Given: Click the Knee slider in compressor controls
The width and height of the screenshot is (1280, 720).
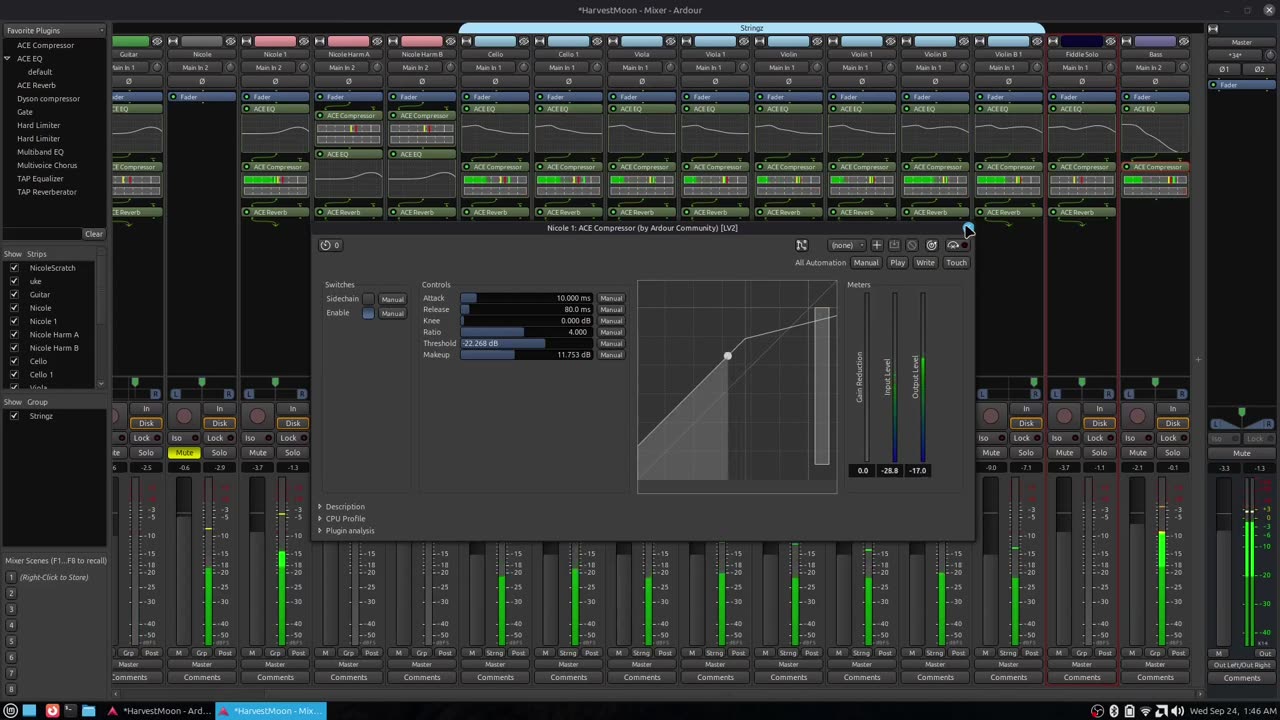Looking at the screenshot, I should [526, 321].
